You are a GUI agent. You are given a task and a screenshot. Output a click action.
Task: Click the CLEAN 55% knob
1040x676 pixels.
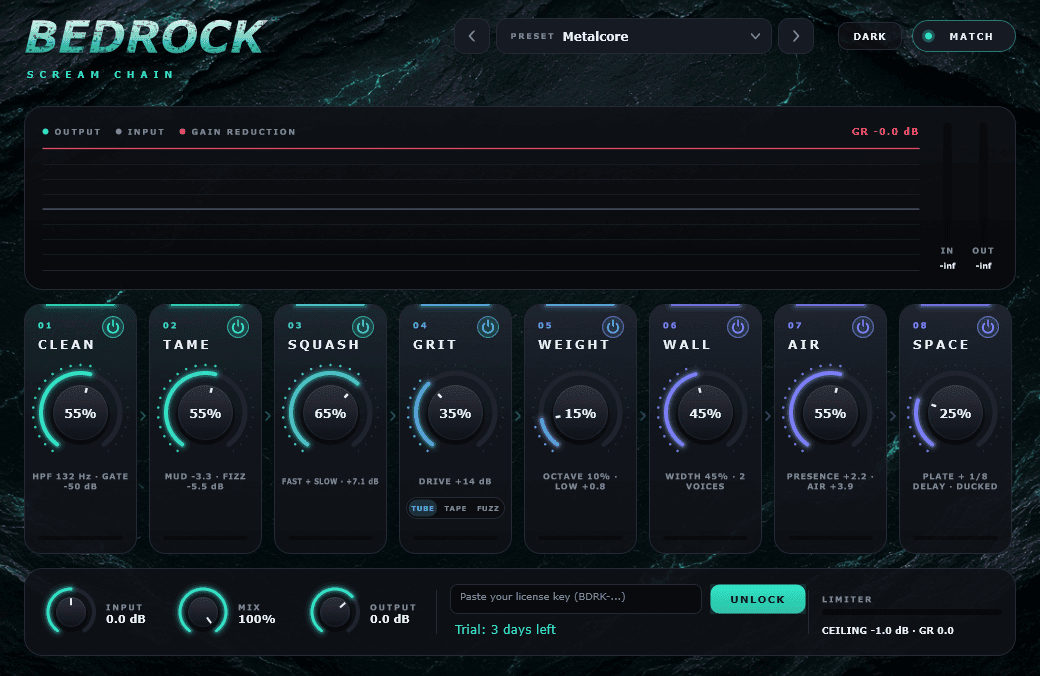point(80,413)
